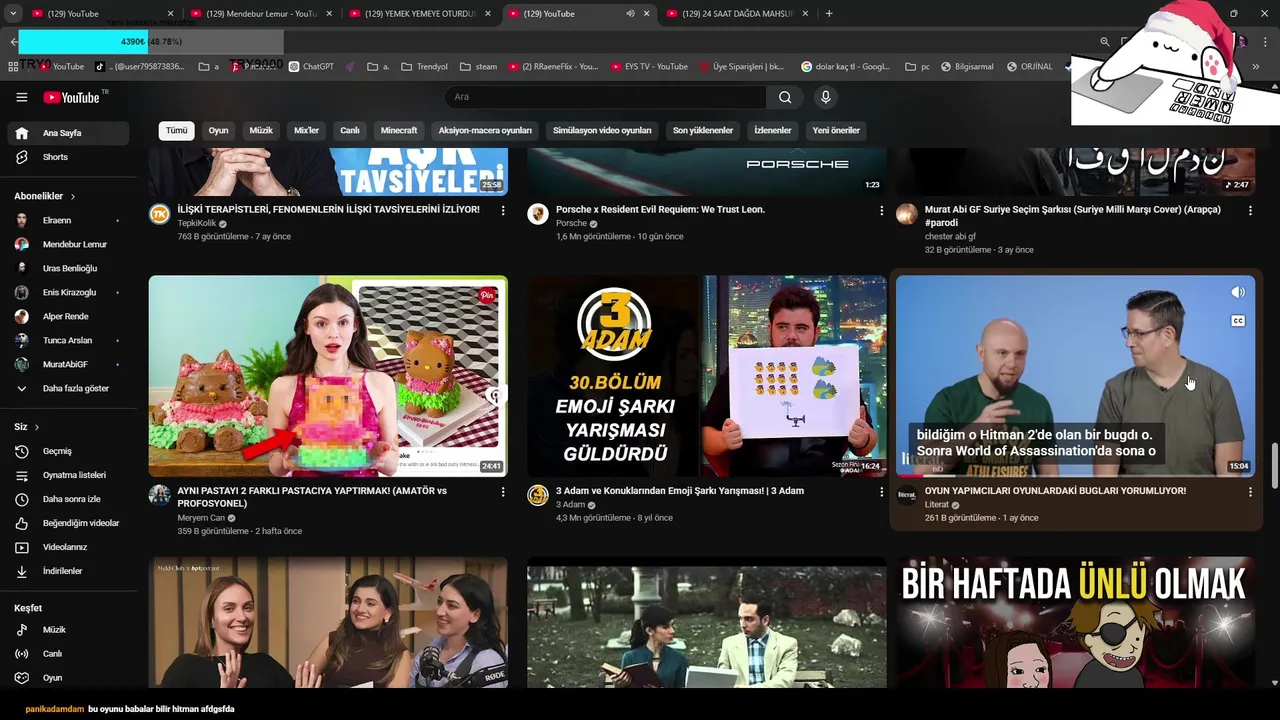Open Enis Kirazoglu subscription channel

67,292
